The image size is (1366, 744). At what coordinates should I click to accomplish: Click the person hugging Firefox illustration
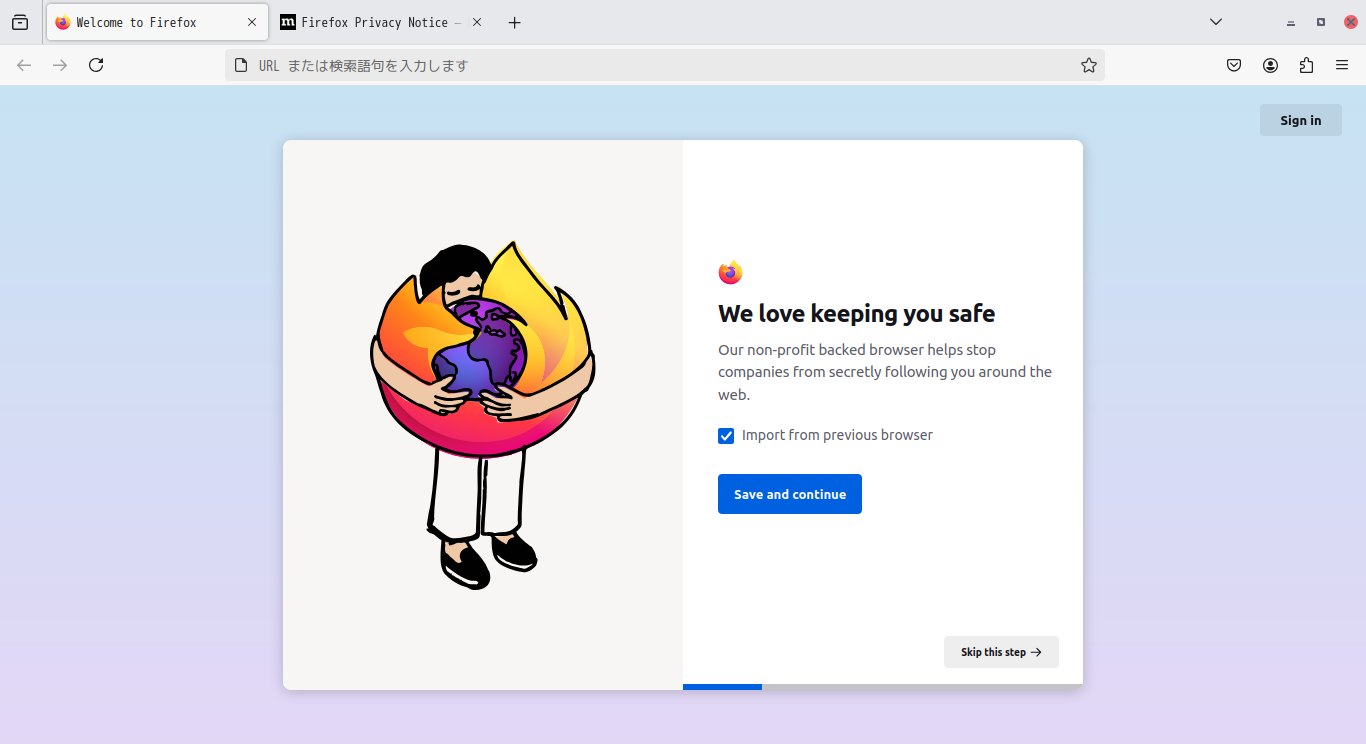click(x=483, y=415)
